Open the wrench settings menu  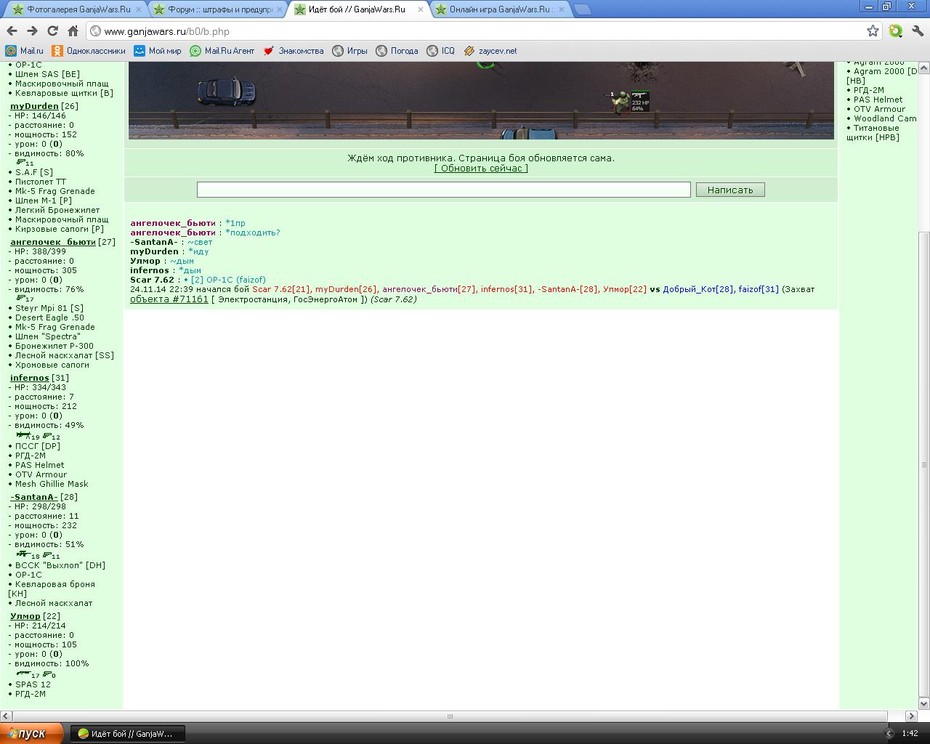coord(918,31)
